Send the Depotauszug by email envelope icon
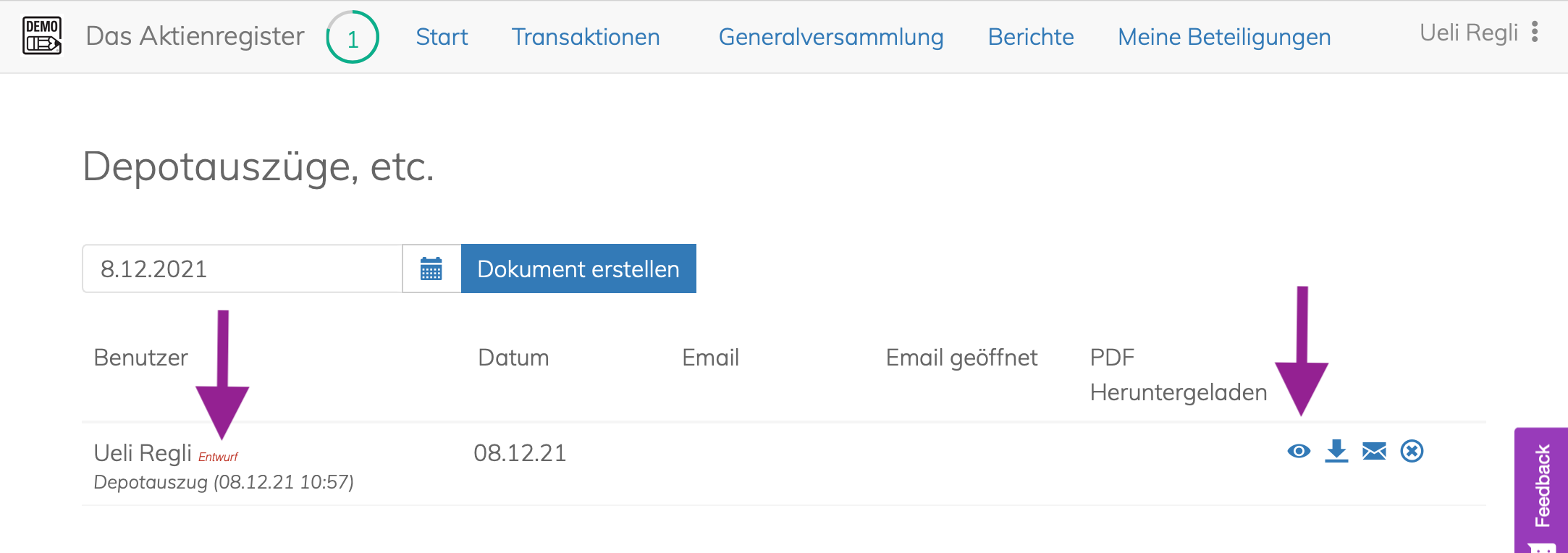This screenshot has height=553, width=1568. click(x=1374, y=451)
